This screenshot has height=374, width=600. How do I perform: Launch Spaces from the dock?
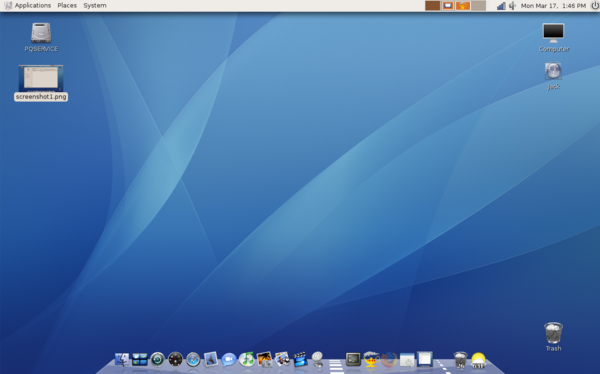(140, 359)
